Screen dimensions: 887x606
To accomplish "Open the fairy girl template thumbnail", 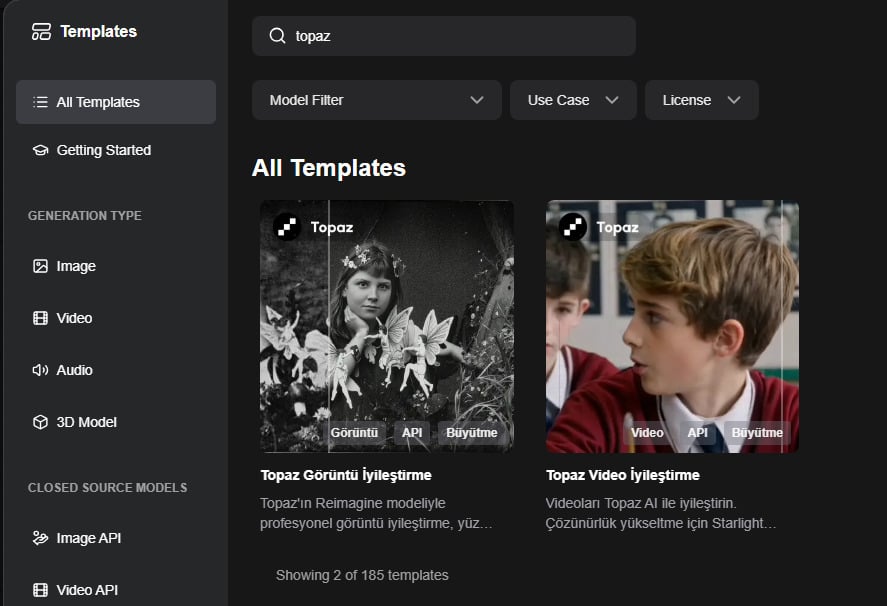I will click(x=387, y=320).
